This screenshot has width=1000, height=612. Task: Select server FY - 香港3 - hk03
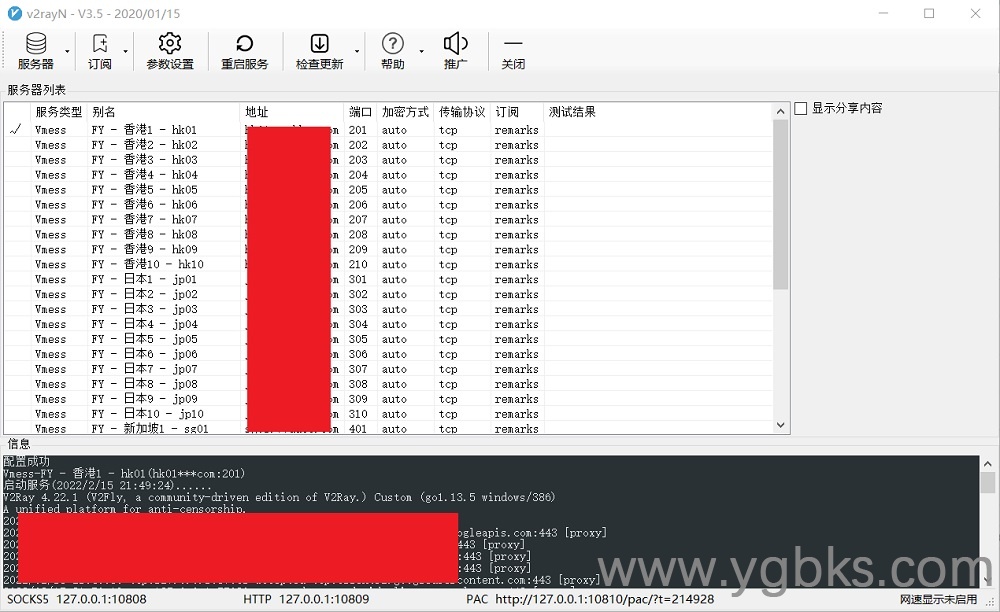pyautogui.click(x=388, y=159)
